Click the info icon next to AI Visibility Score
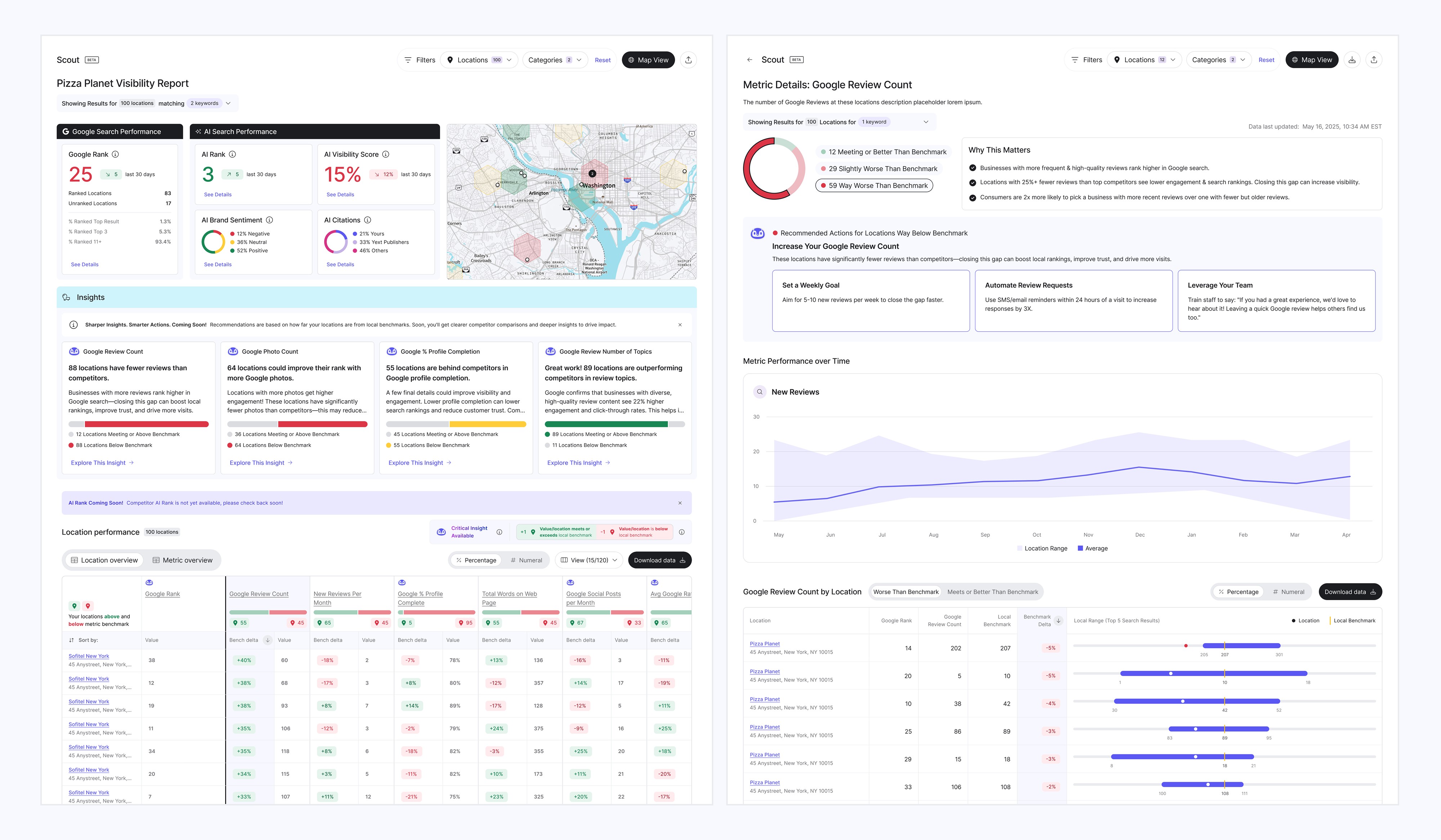 (386, 155)
